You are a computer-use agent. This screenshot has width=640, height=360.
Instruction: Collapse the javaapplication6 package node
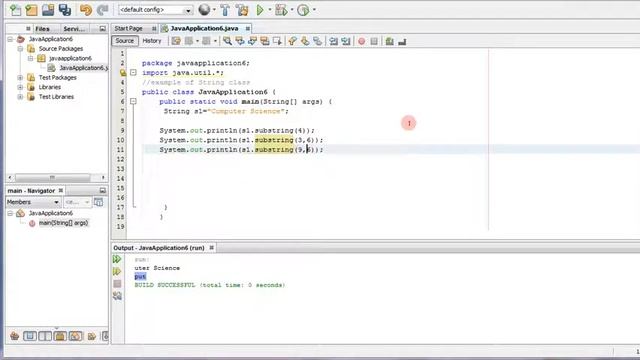pos(31,58)
